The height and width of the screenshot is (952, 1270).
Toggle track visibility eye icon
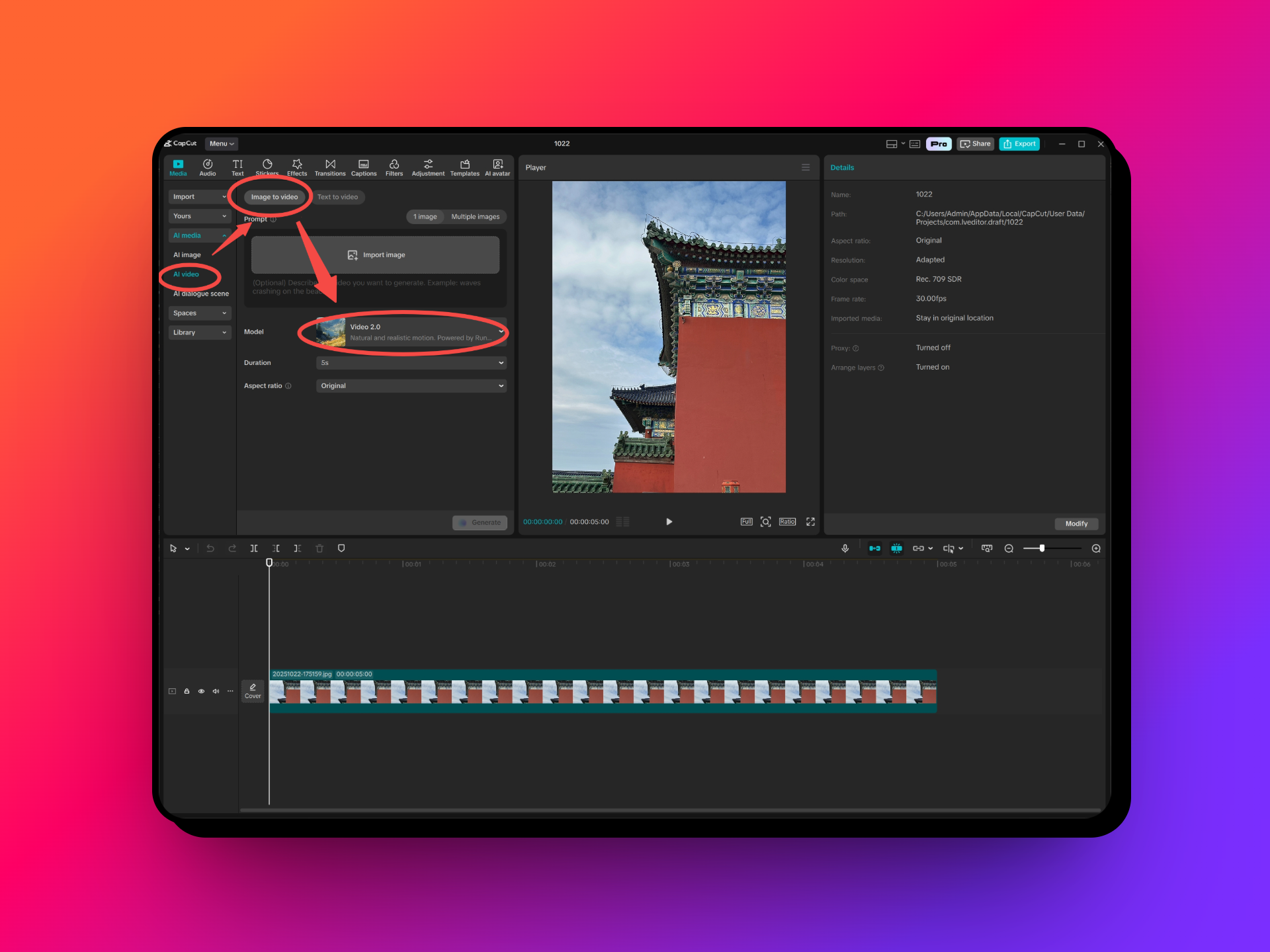tap(201, 691)
